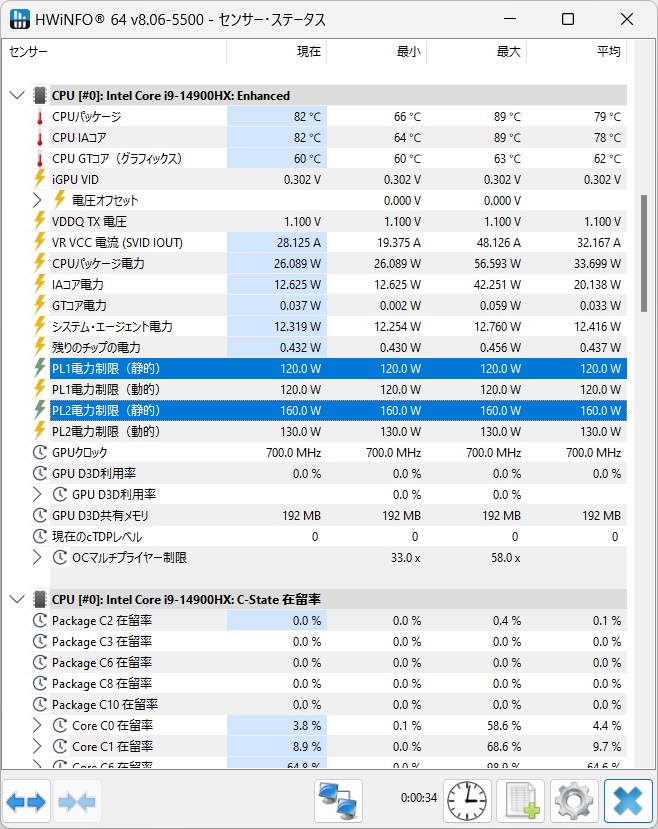Open sensor settings with the gear icon

coord(574,802)
